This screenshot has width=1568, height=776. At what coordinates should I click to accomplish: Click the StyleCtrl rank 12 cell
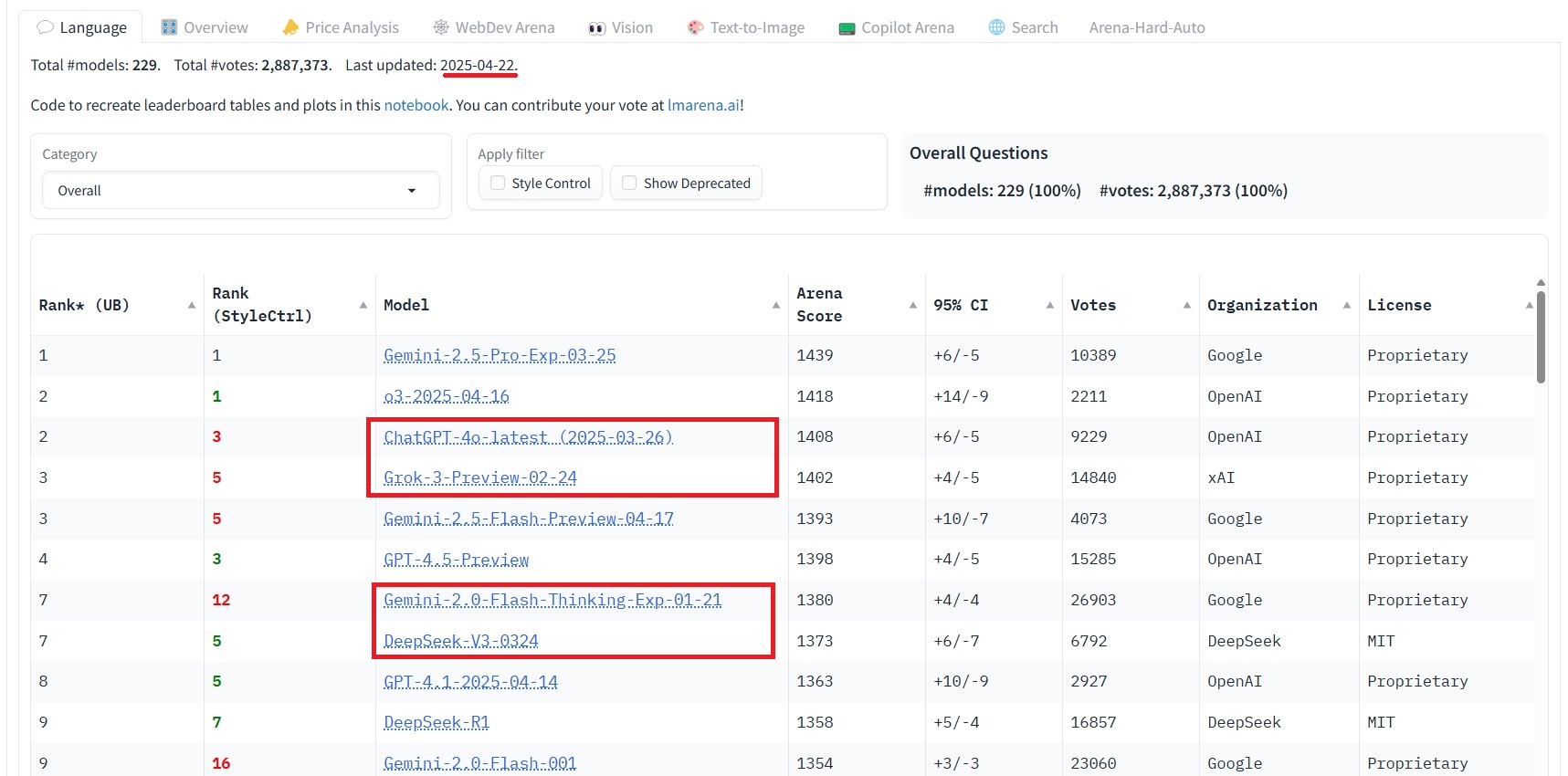(289, 600)
